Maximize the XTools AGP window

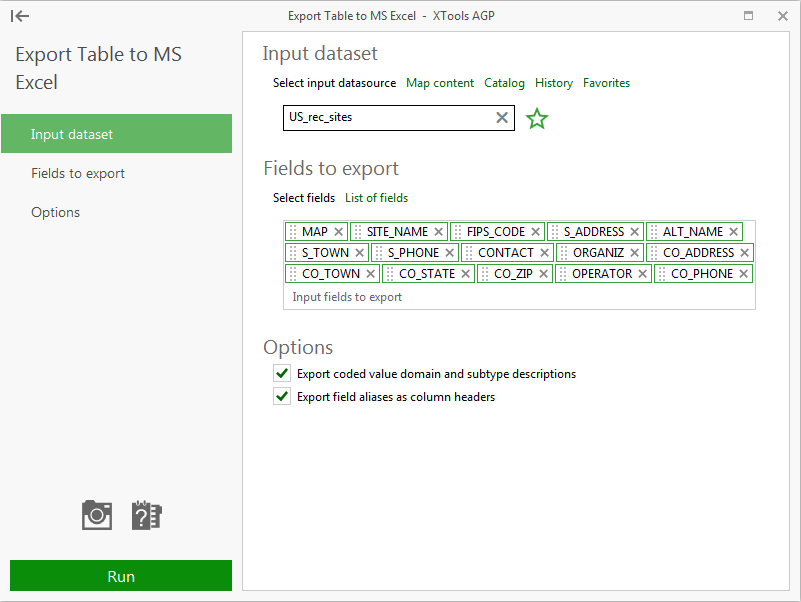pyautogui.click(x=749, y=16)
